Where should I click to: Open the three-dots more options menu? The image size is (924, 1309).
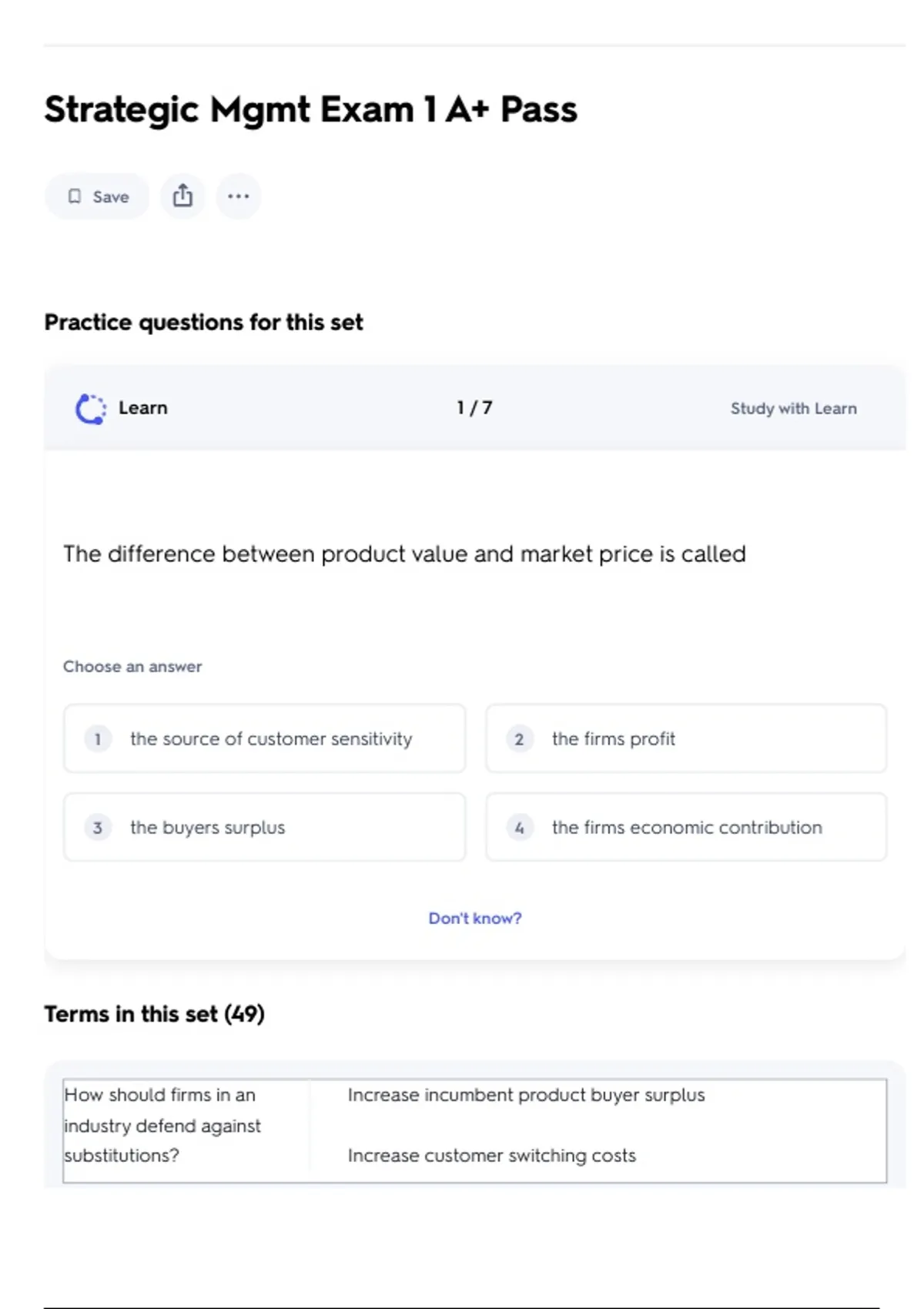239,196
